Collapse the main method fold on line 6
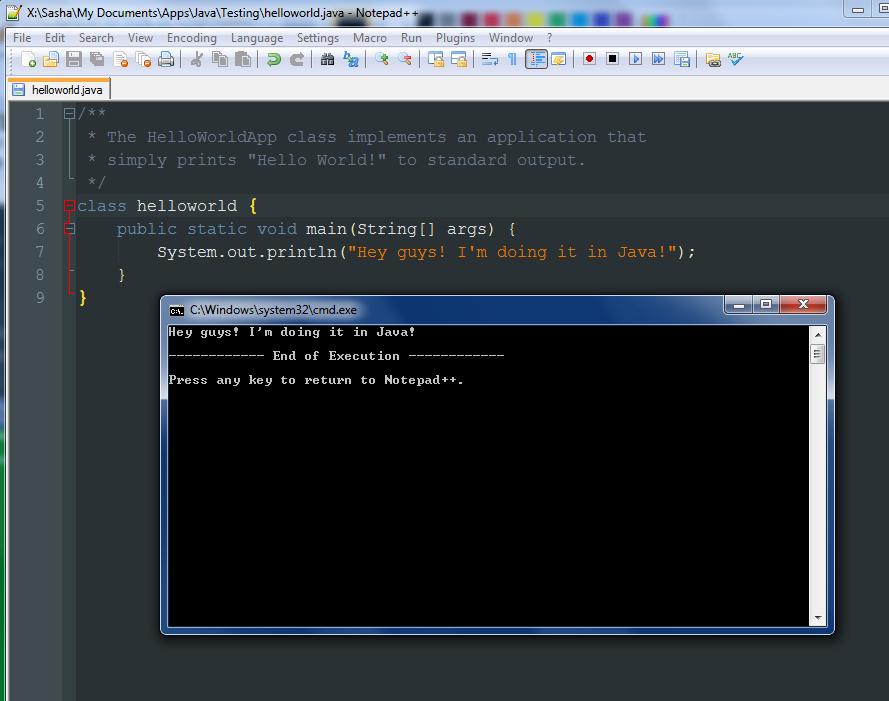The width and height of the screenshot is (889, 701). 69,229
